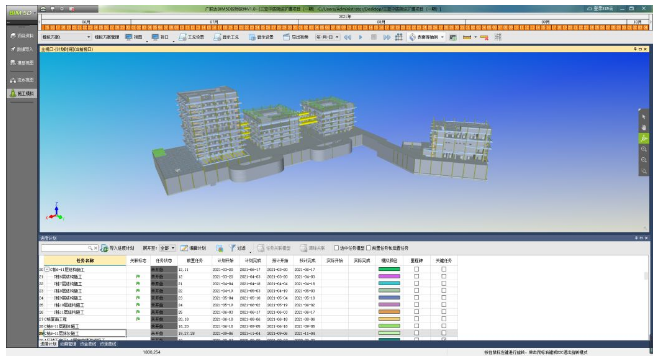
Task: Open the top sidebar module with cloud icon
Action: (22, 35)
